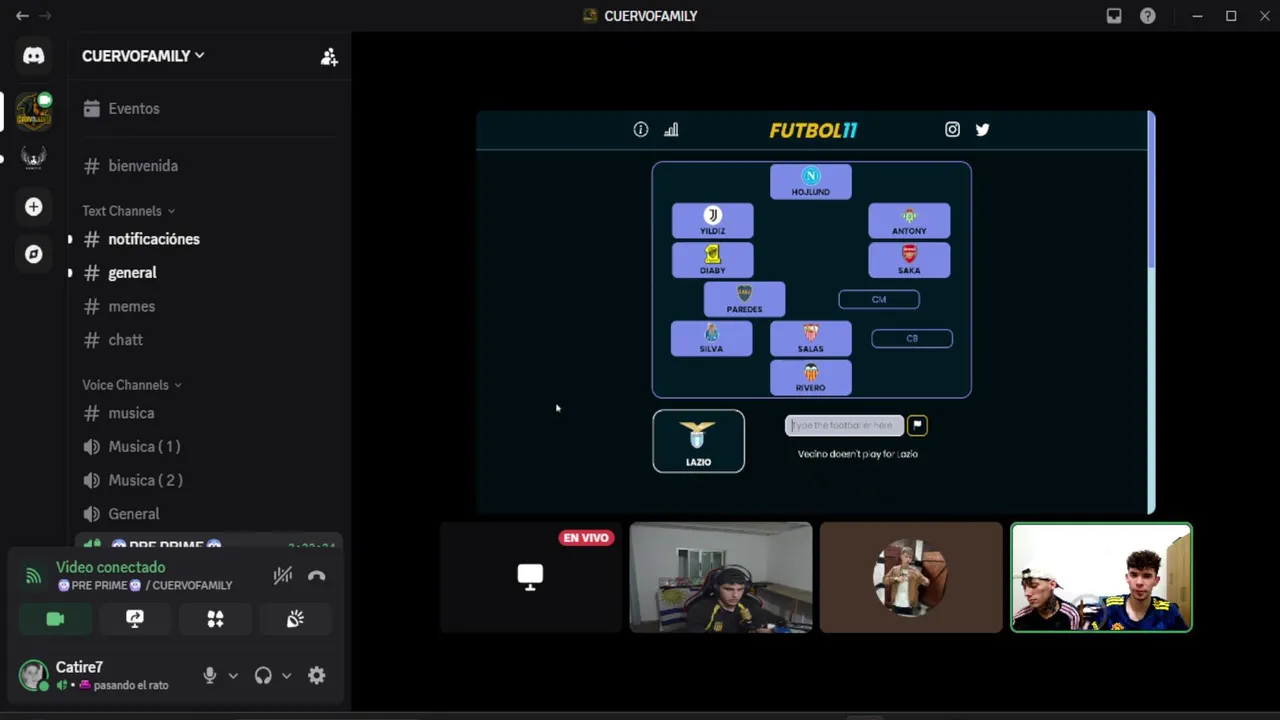The image size is (1280, 720).
Task: Toggle the camera video button
Action: (x=55, y=619)
